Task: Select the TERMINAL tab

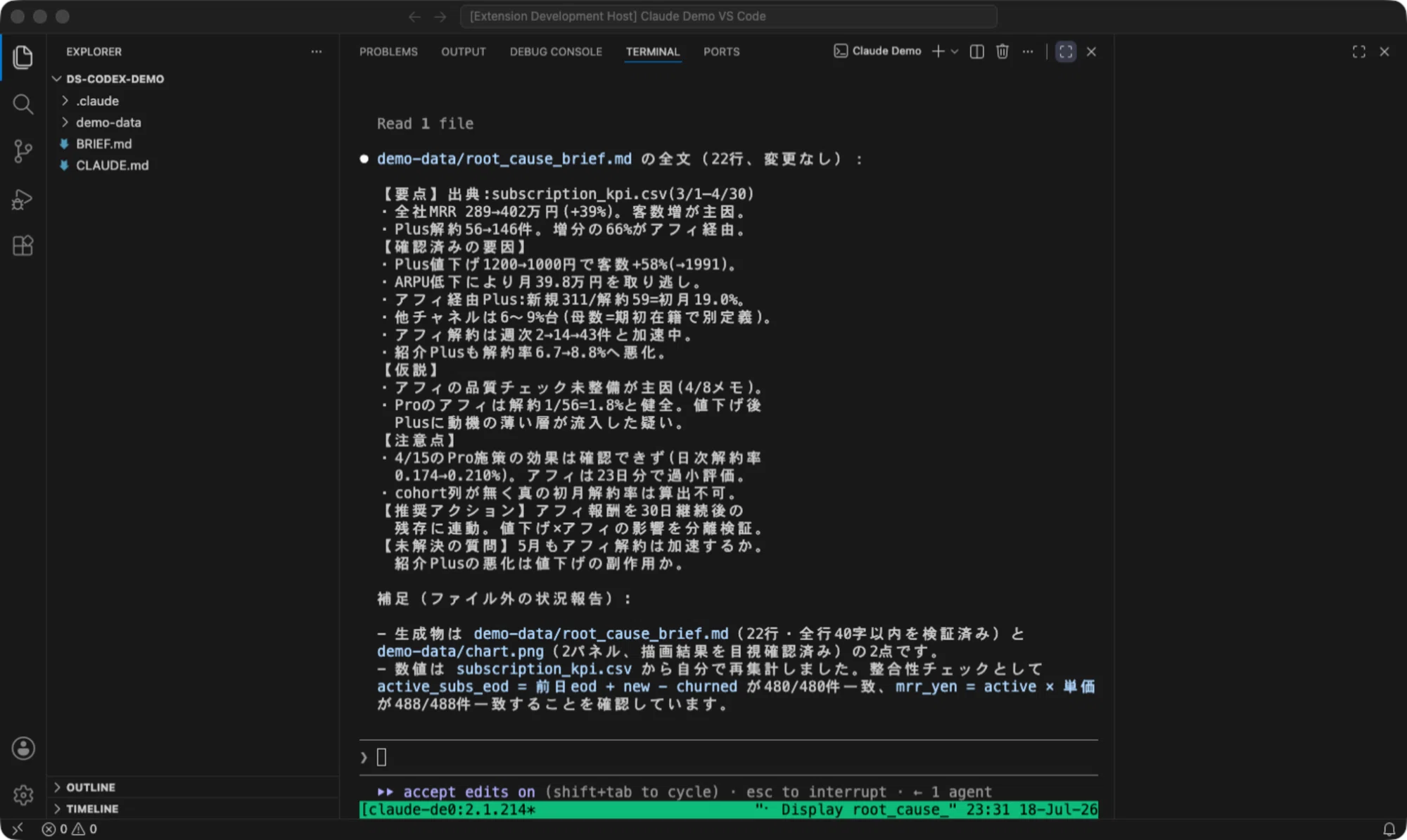Action: point(653,51)
